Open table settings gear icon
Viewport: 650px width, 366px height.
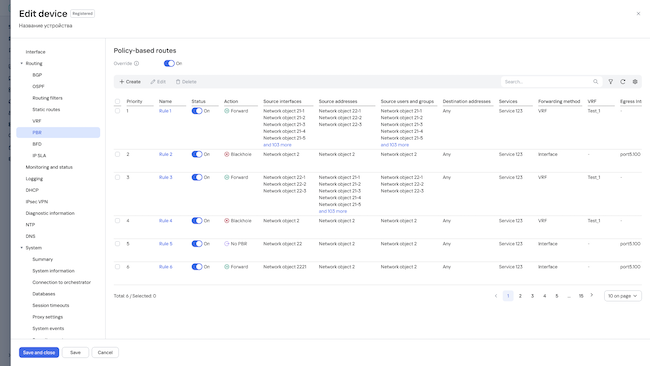tap(635, 82)
